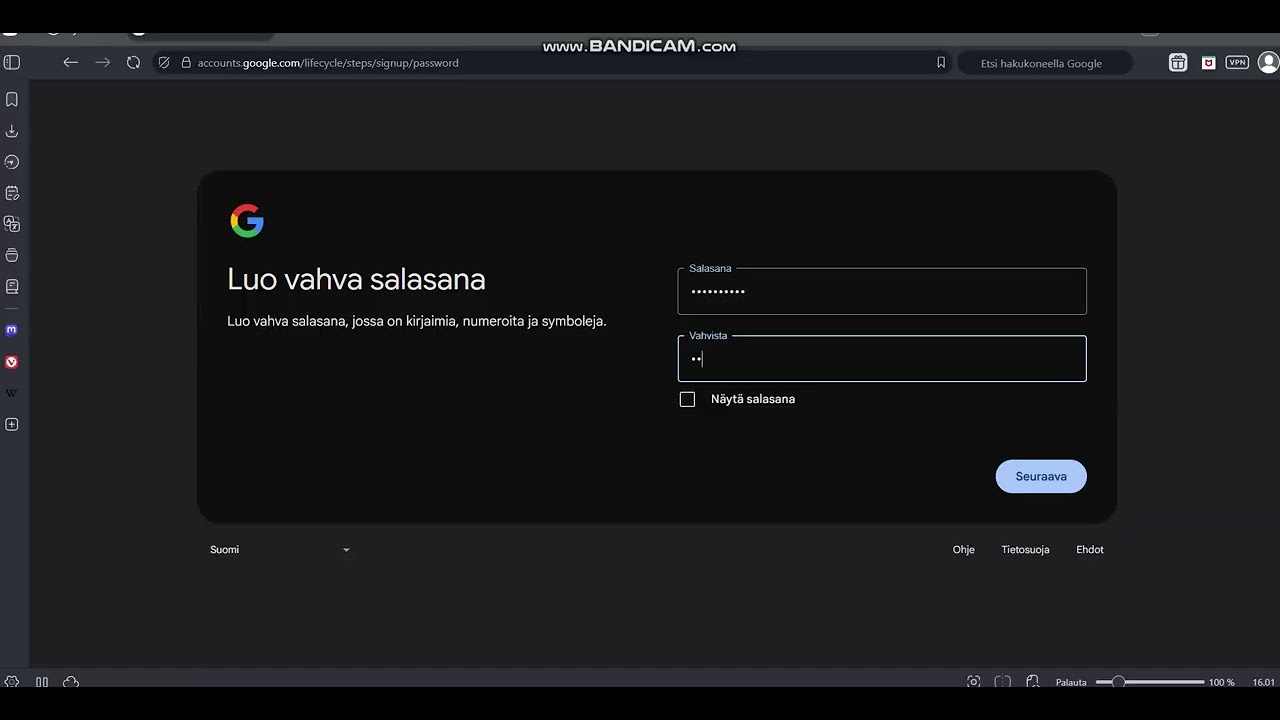The image size is (1280, 720).
Task: Open the Window panel in the sidebar
Action: (12, 255)
